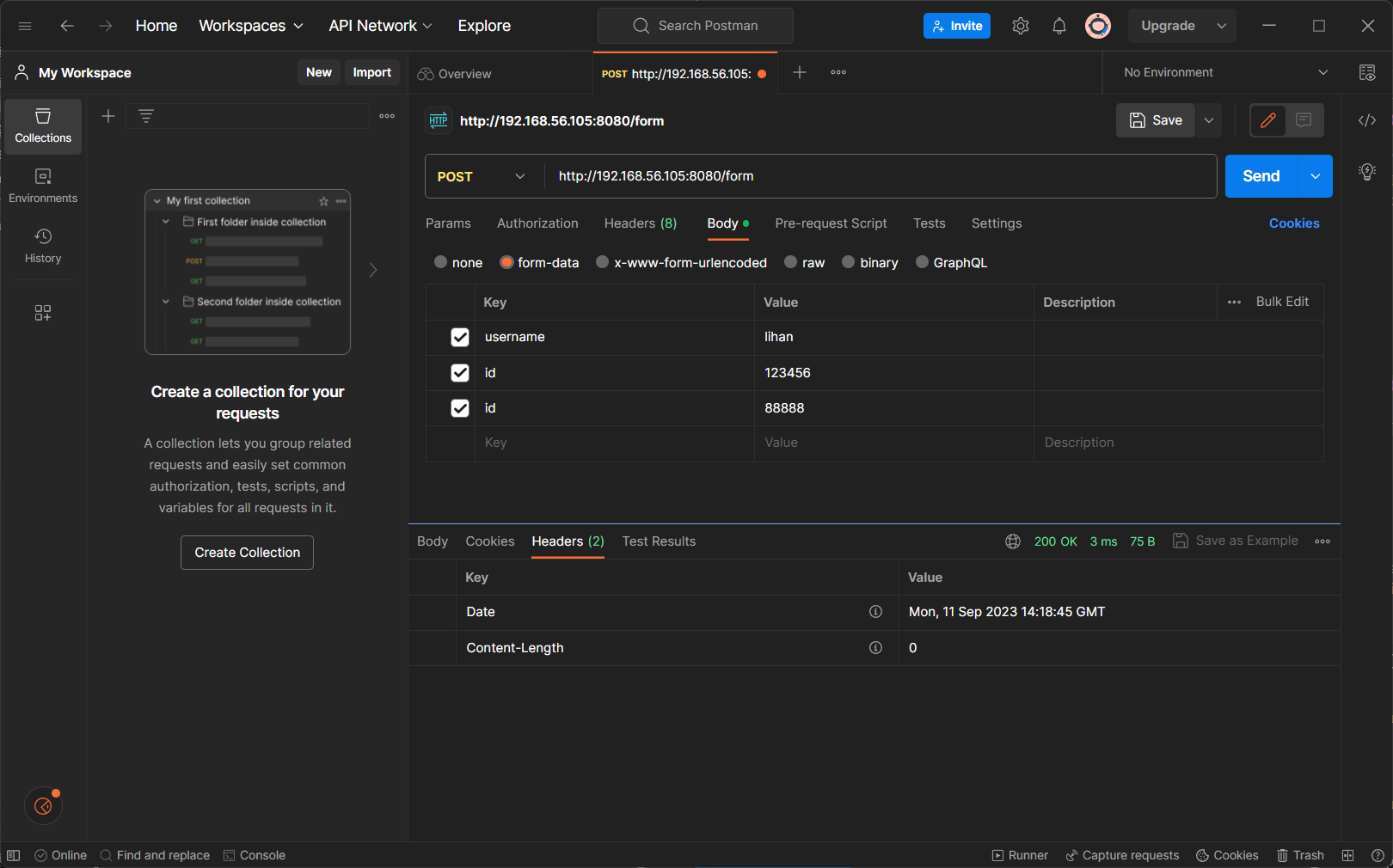Open tab options ellipsis
The width and height of the screenshot is (1393, 868).
(x=838, y=72)
